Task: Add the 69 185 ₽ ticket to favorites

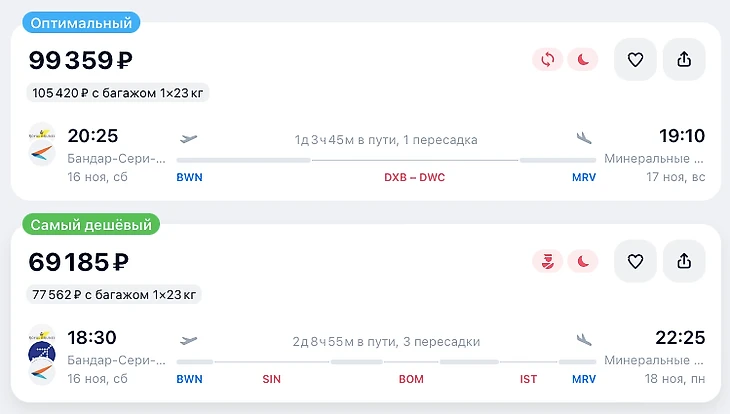Action: 635,261
